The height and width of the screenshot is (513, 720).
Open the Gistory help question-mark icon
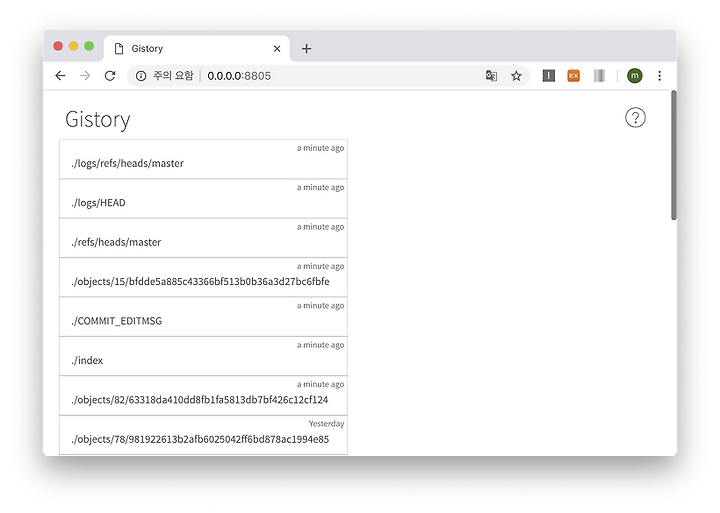(x=635, y=118)
